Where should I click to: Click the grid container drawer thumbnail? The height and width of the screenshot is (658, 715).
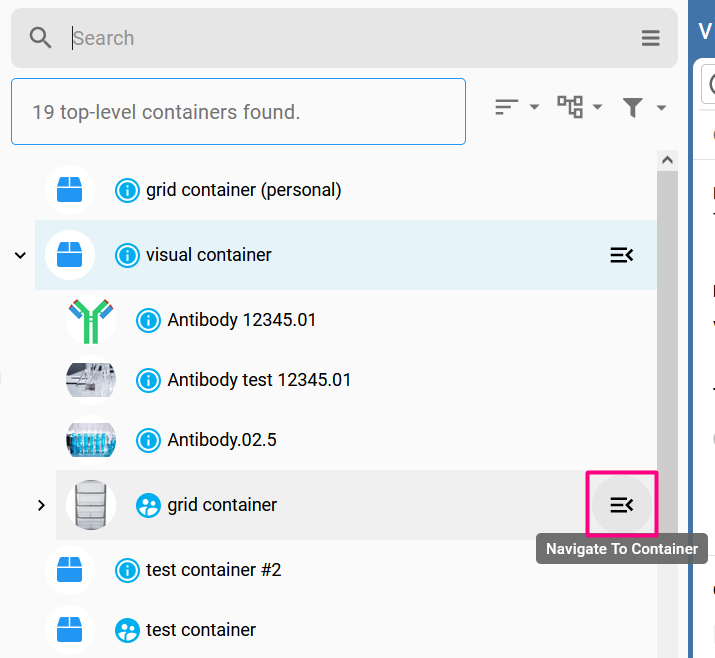(91, 505)
